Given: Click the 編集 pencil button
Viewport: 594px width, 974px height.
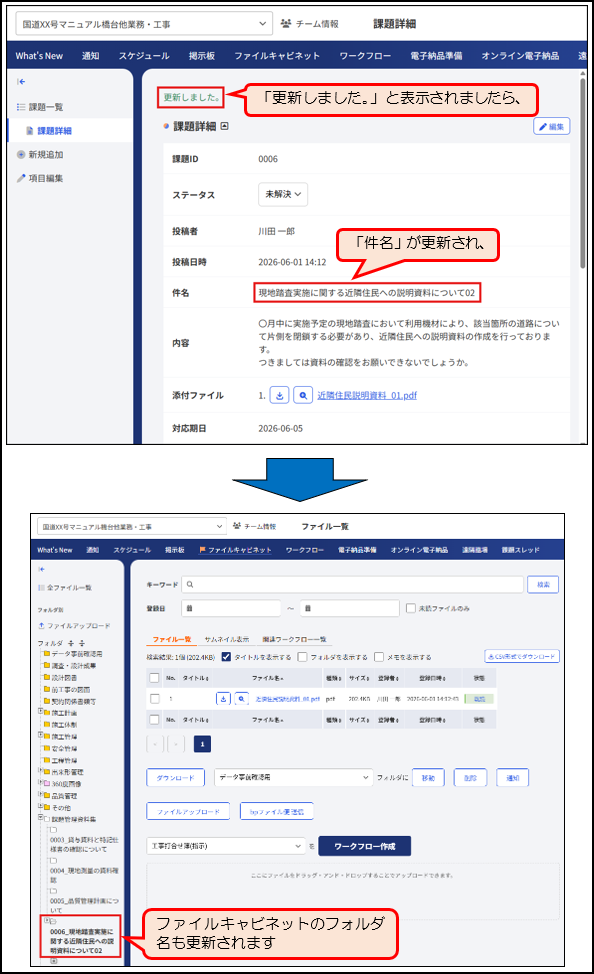Looking at the screenshot, I should [x=552, y=127].
